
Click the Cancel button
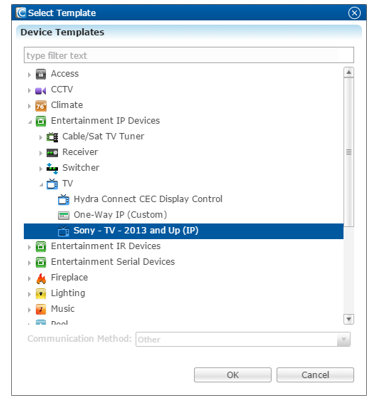click(x=315, y=375)
